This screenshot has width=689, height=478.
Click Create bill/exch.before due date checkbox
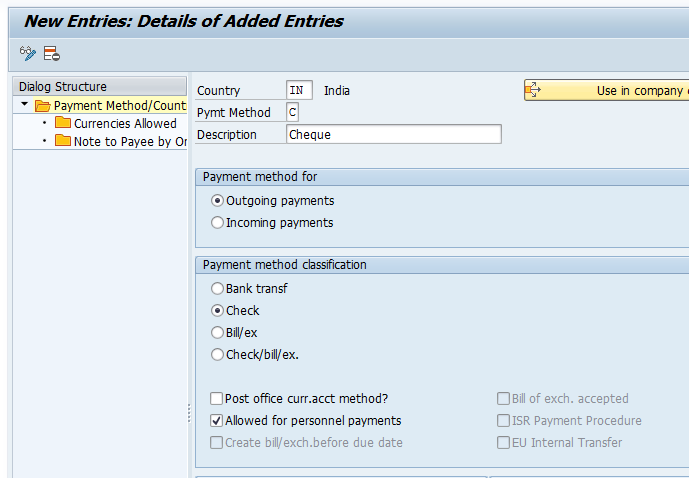tap(216, 442)
